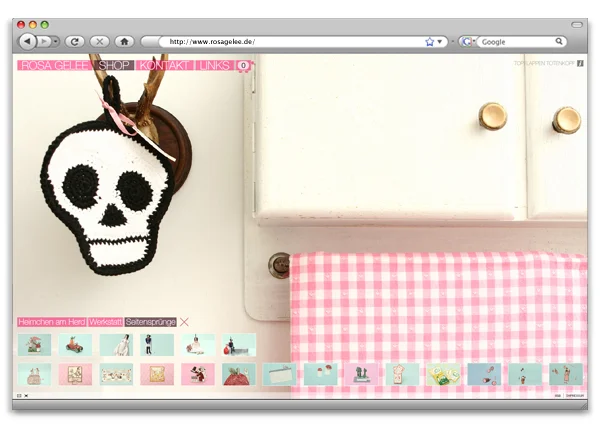Viewport: 600px width, 430px height.
Task: Click the search magnifier icon
Action: (x=559, y=42)
